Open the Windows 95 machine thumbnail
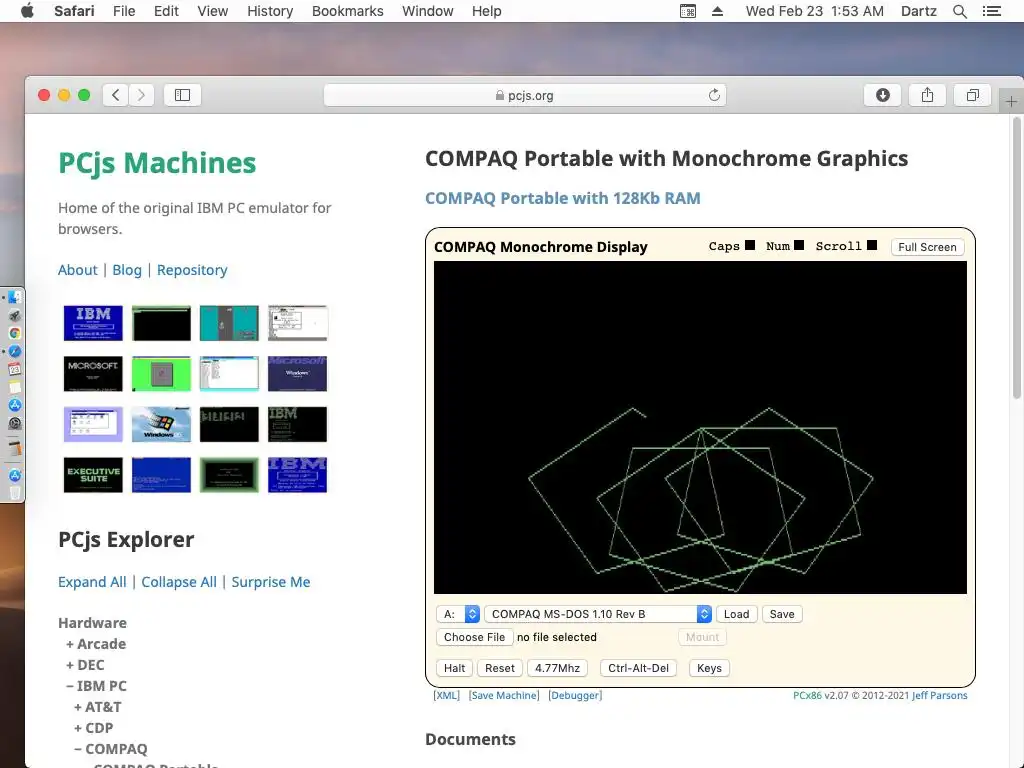 [x=161, y=424]
